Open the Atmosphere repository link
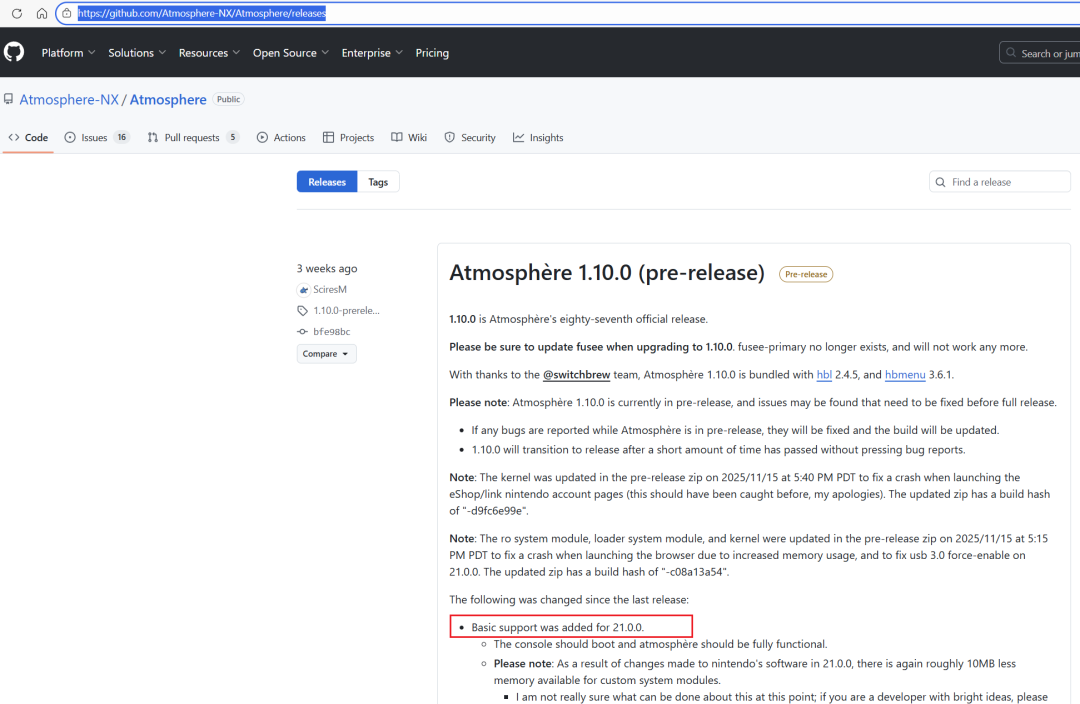Viewport: 1080px width, 704px height. coord(168,99)
